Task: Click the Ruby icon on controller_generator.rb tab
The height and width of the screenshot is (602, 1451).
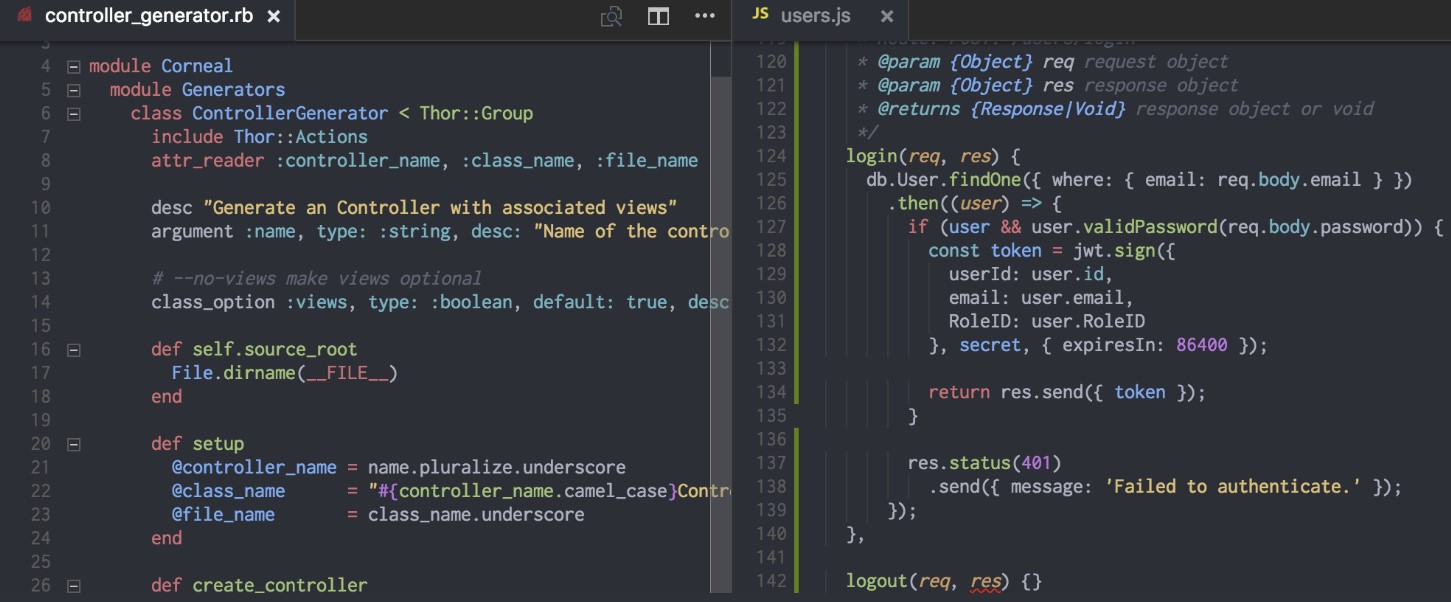Action: tap(25, 16)
